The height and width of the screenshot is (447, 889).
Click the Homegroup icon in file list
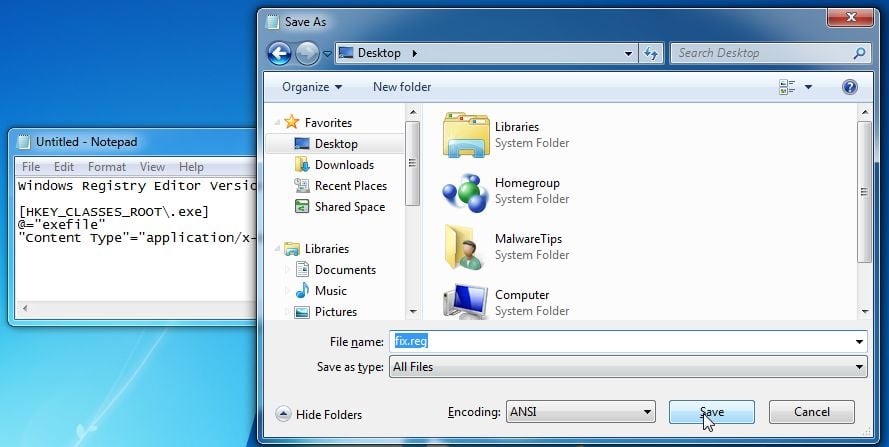(465, 192)
